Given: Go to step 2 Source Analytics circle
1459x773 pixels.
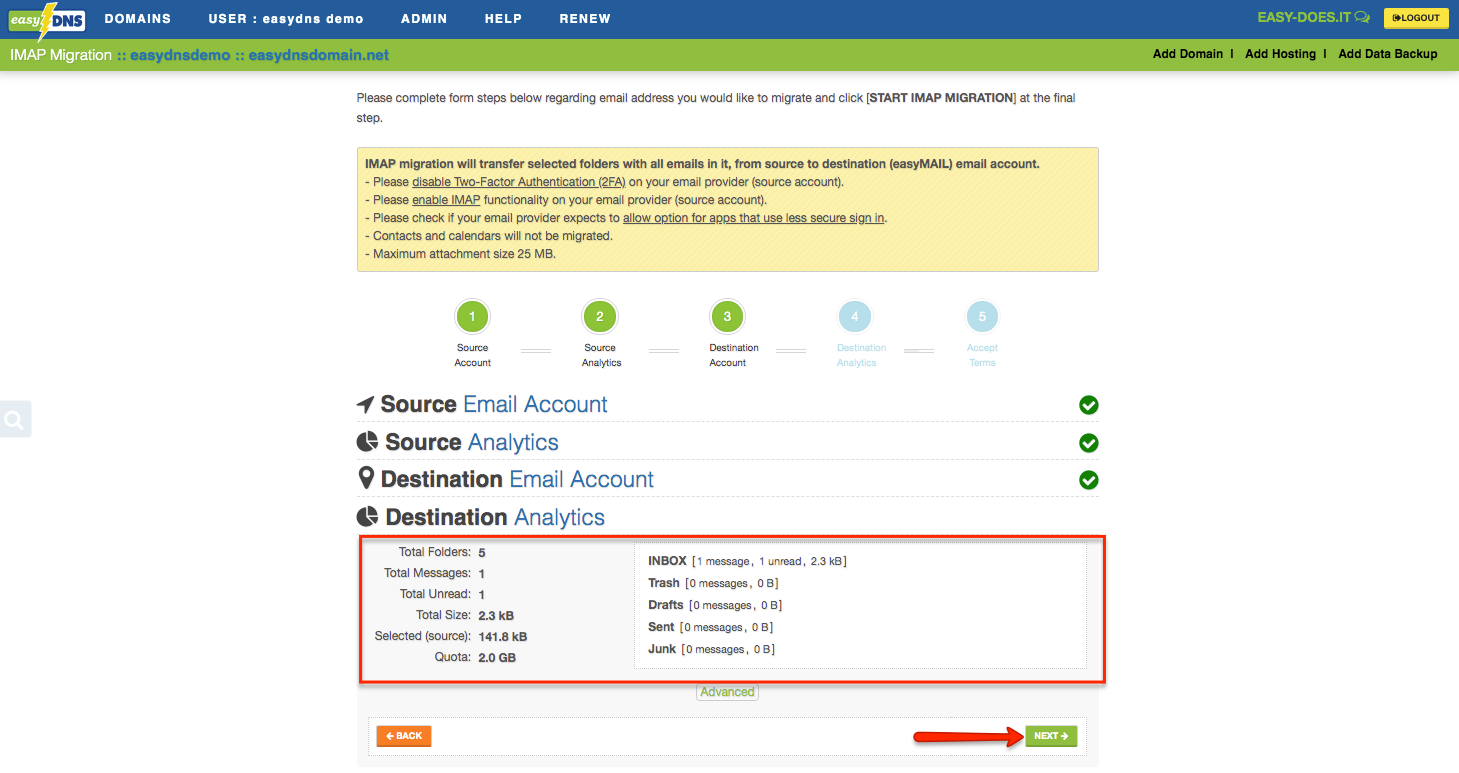Looking at the screenshot, I should (x=599, y=317).
